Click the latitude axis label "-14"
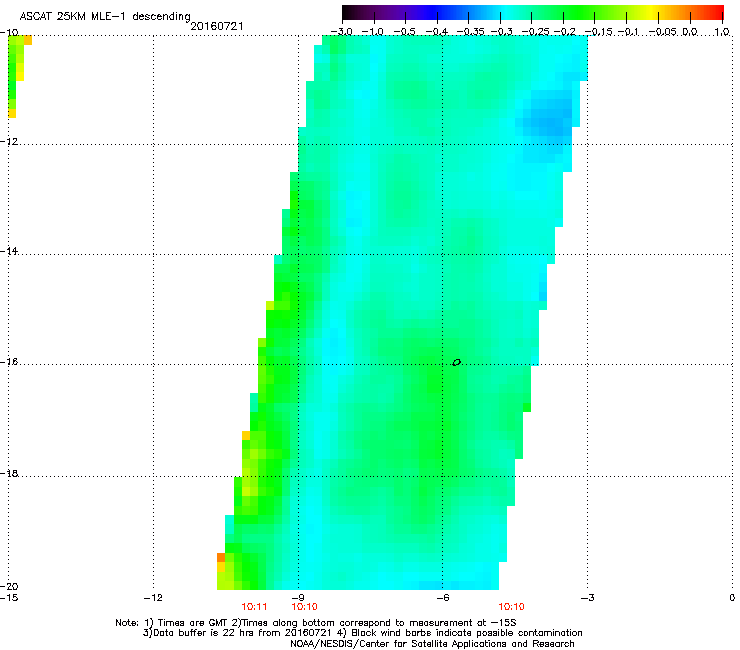The width and height of the screenshot is (740, 650). (10, 251)
